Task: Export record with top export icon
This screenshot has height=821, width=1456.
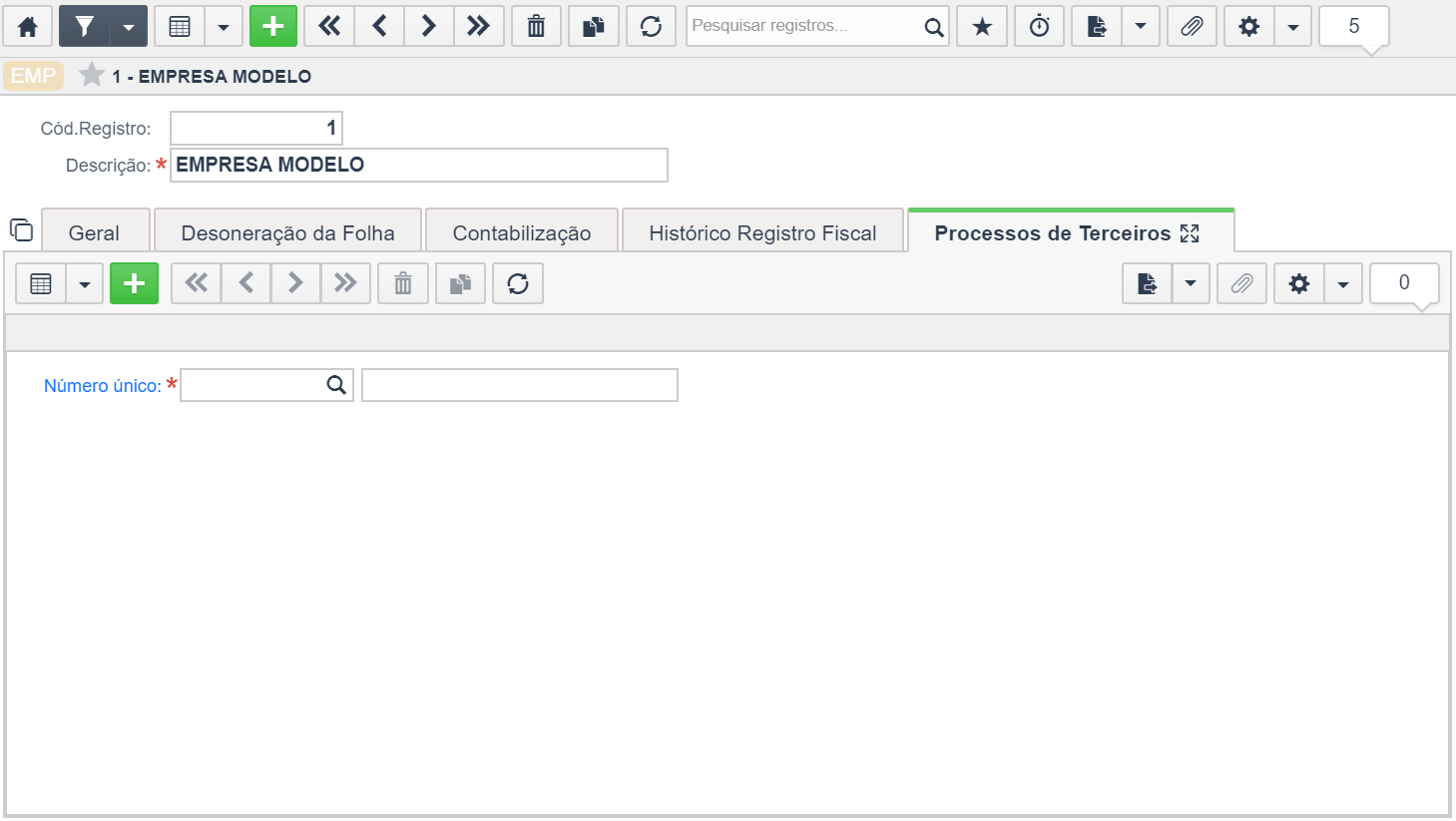Action: [1097, 27]
